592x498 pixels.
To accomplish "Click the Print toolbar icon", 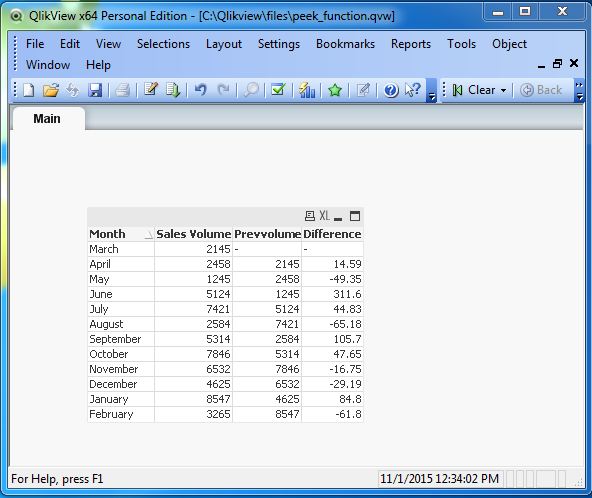I will [x=122, y=90].
